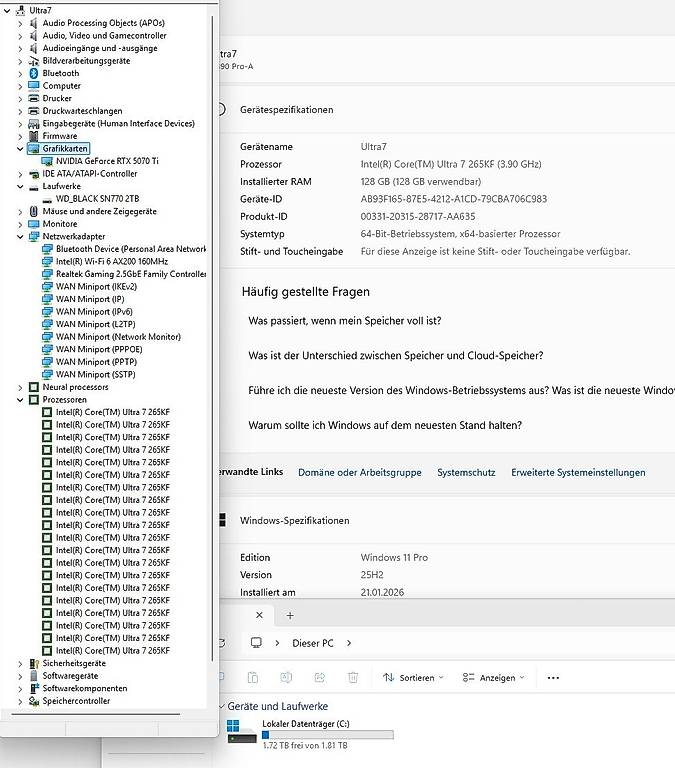
Task: Open the Systemschutz link
Action: pyautogui.click(x=466, y=472)
